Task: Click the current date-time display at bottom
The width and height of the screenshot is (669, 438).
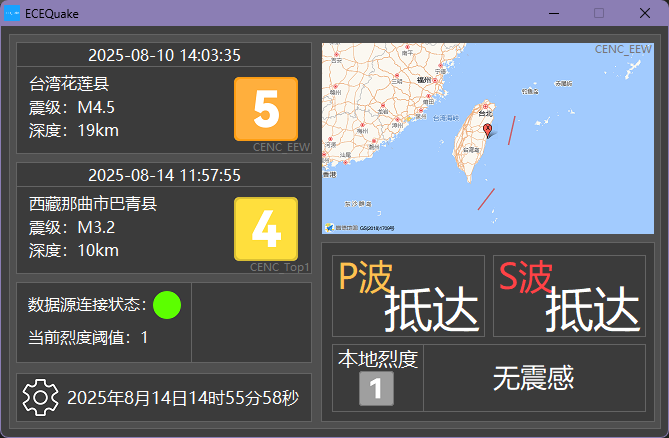Action: [x=183, y=399]
